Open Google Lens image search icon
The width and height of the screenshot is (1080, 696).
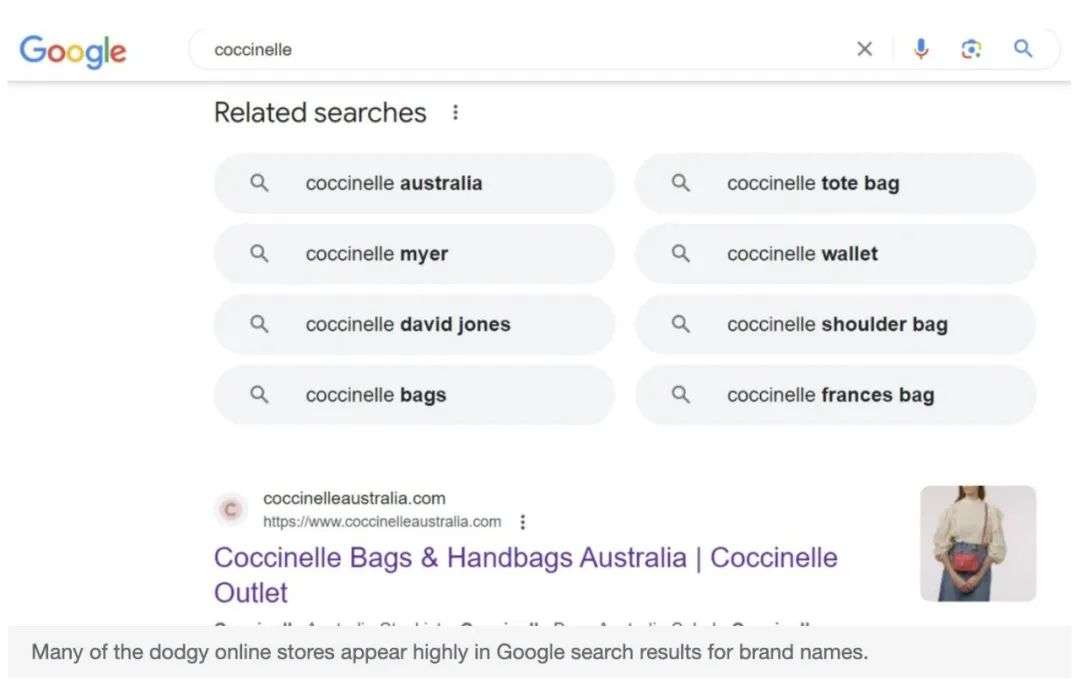pos(971,49)
